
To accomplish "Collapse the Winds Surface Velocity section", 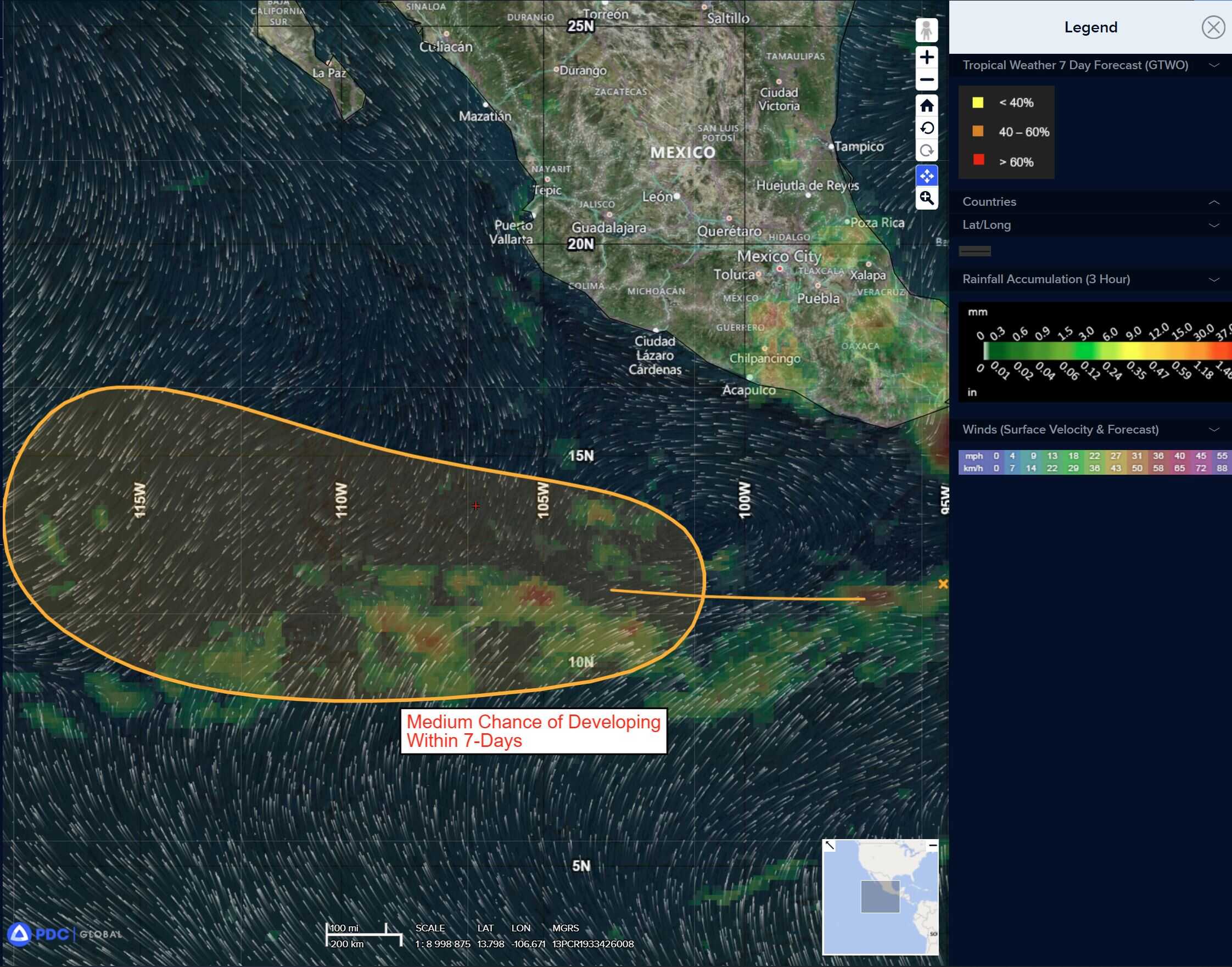I will pyautogui.click(x=1213, y=430).
